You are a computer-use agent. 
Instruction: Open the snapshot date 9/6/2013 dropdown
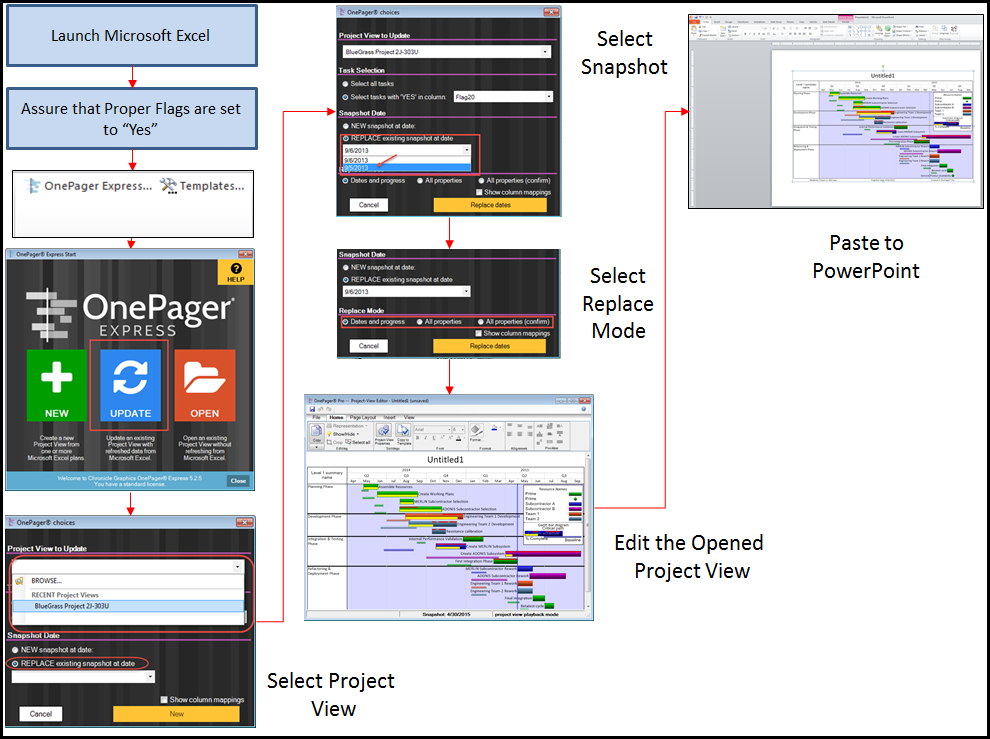click(466, 149)
